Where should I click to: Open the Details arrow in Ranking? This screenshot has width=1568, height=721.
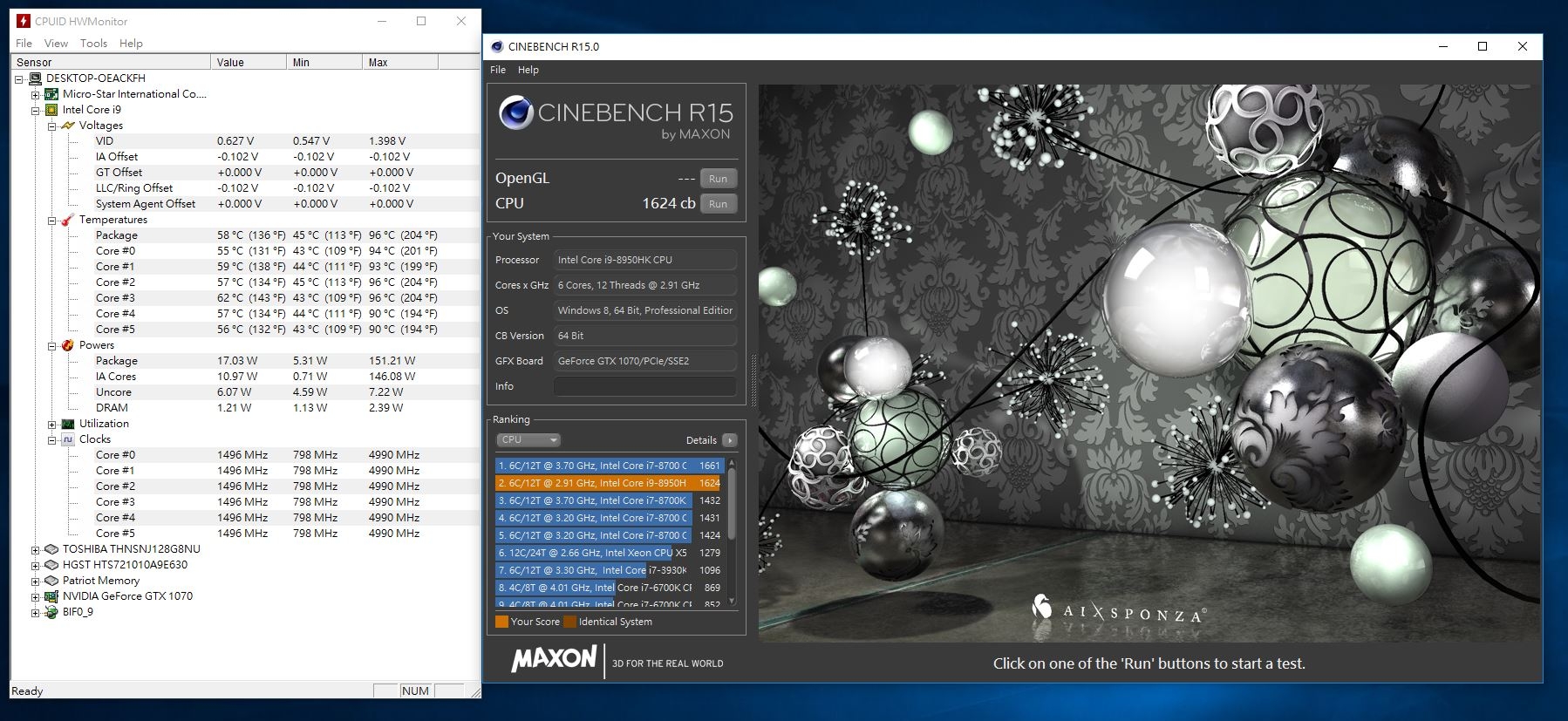[730, 440]
